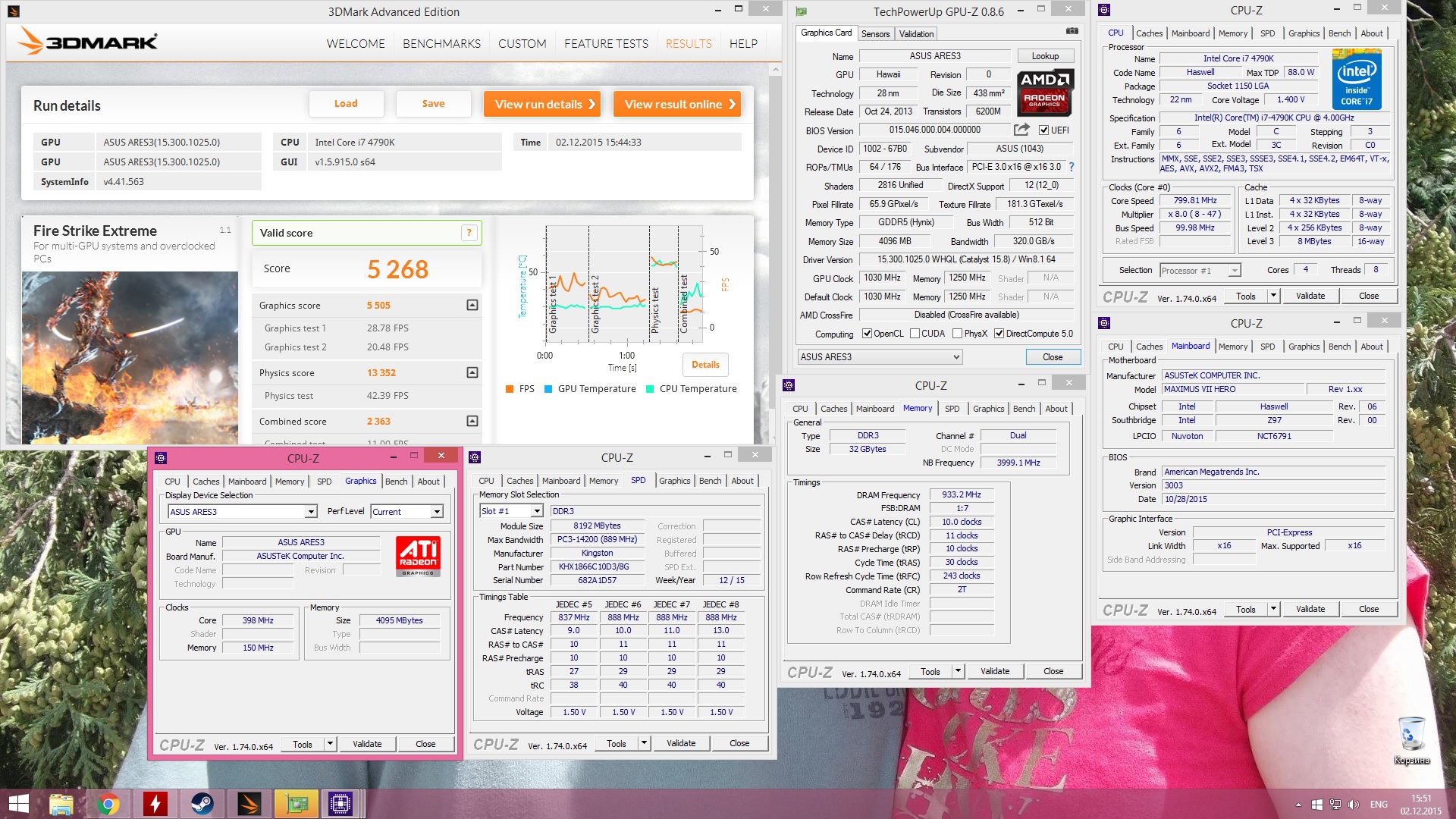This screenshot has height=819, width=1456.
Task: Click the Fire Strike Extreme thumbnail image
Action: pyautogui.click(x=130, y=357)
